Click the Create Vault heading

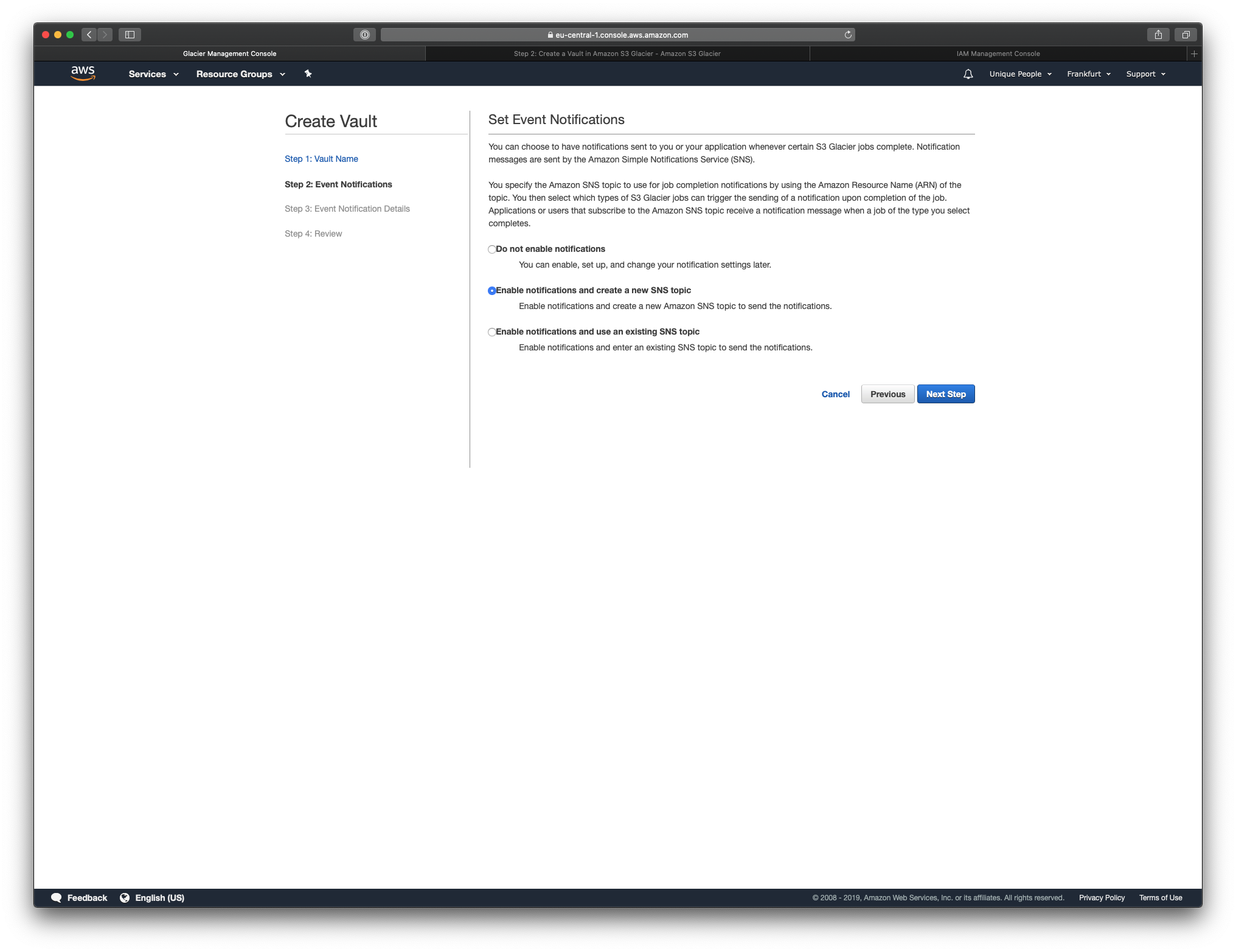[x=331, y=122]
